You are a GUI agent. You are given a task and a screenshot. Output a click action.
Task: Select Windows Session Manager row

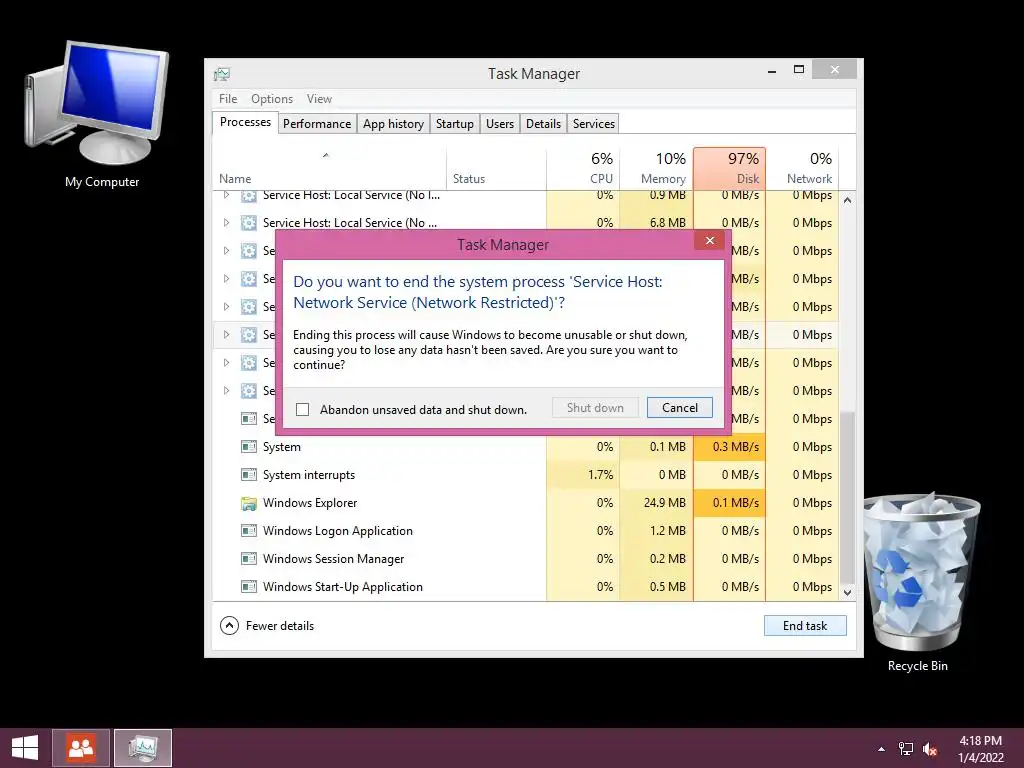(526, 559)
